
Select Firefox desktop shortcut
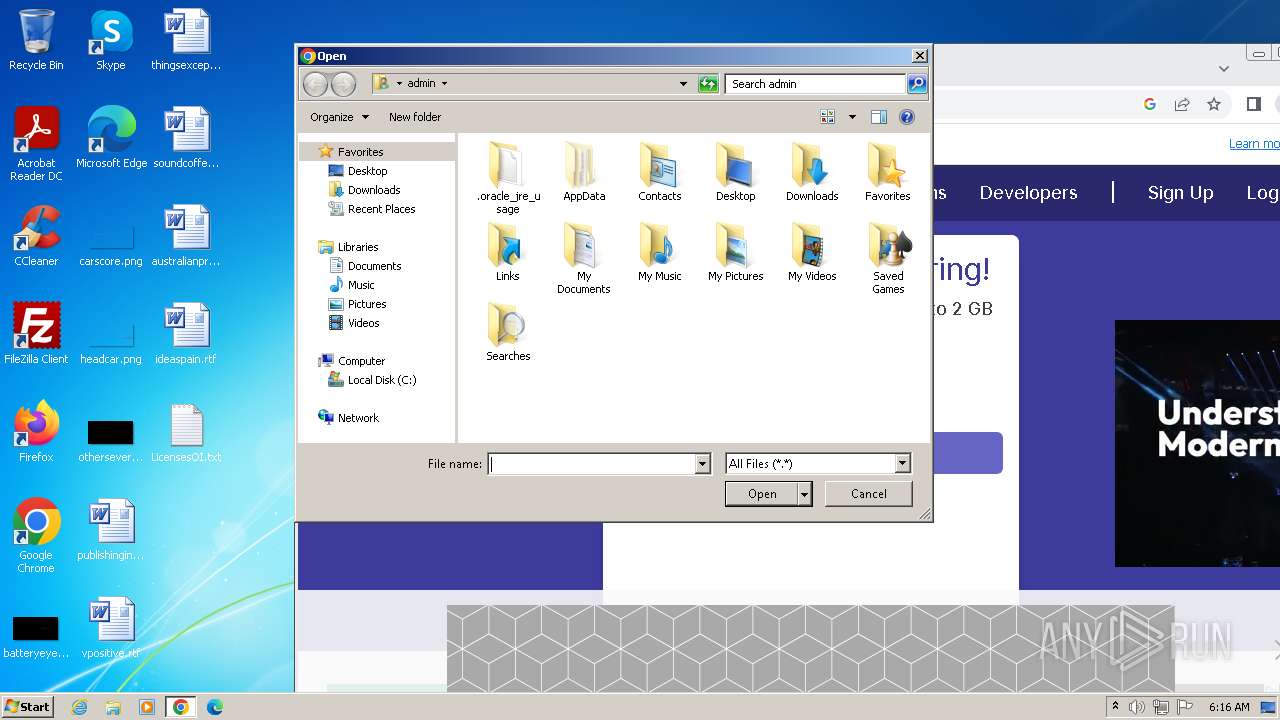36,432
